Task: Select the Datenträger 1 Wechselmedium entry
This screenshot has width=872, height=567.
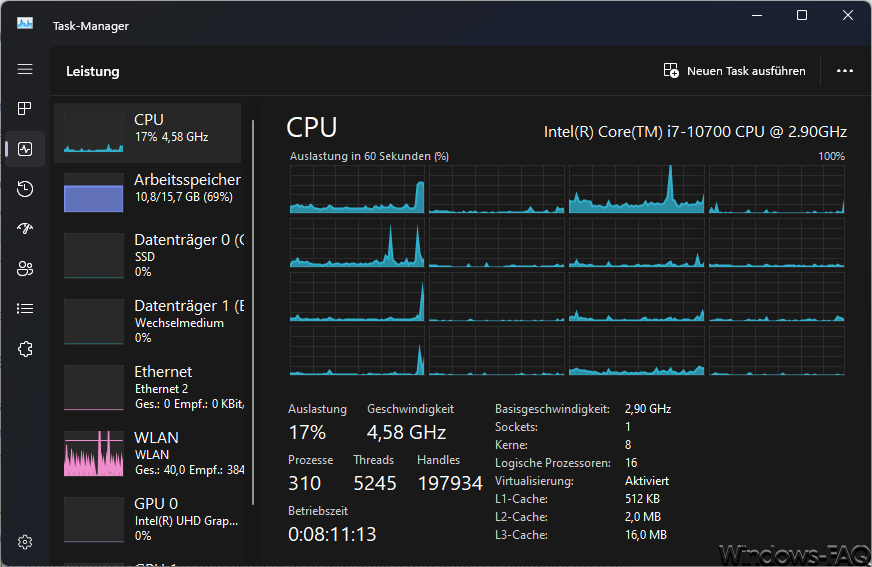Action: pos(147,321)
